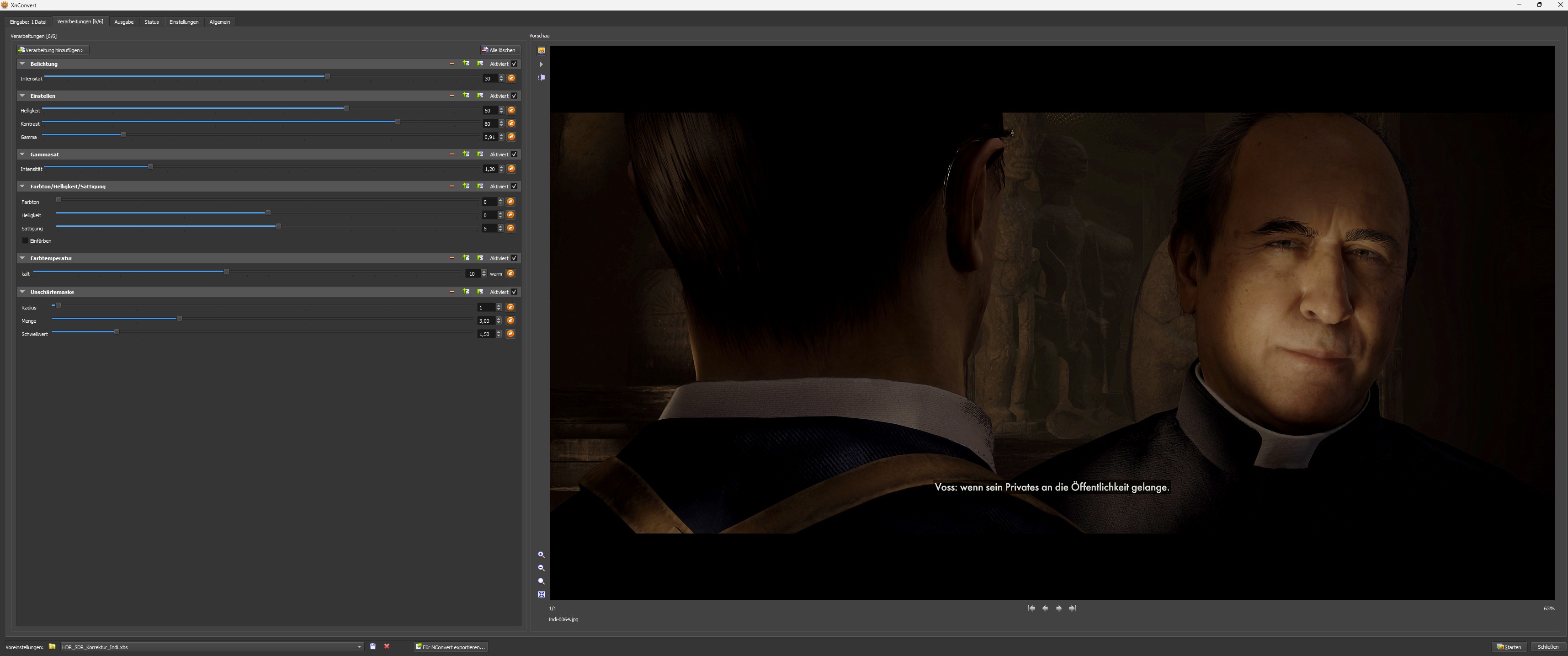
Task: Switch to the Allgemein tab
Action: click(x=220, y=22)
